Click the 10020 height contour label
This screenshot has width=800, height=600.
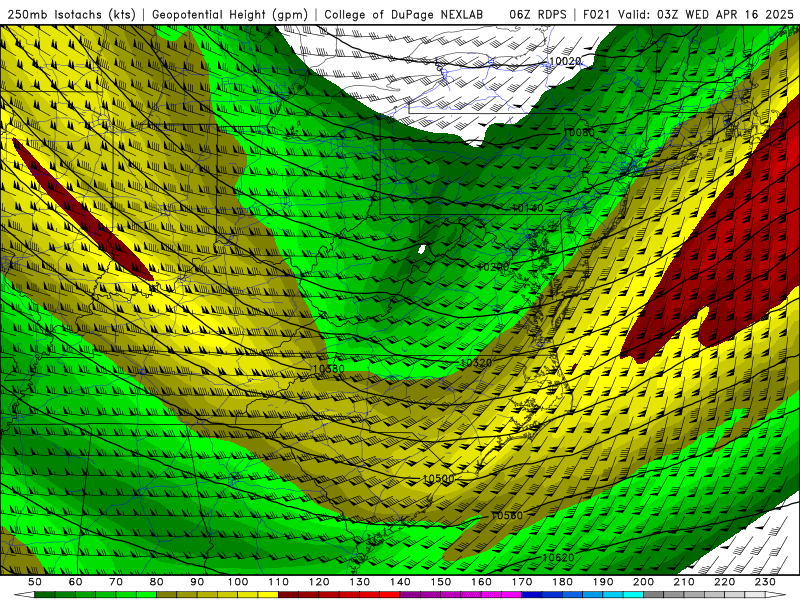pyautogui.click(x=565, y=61)
